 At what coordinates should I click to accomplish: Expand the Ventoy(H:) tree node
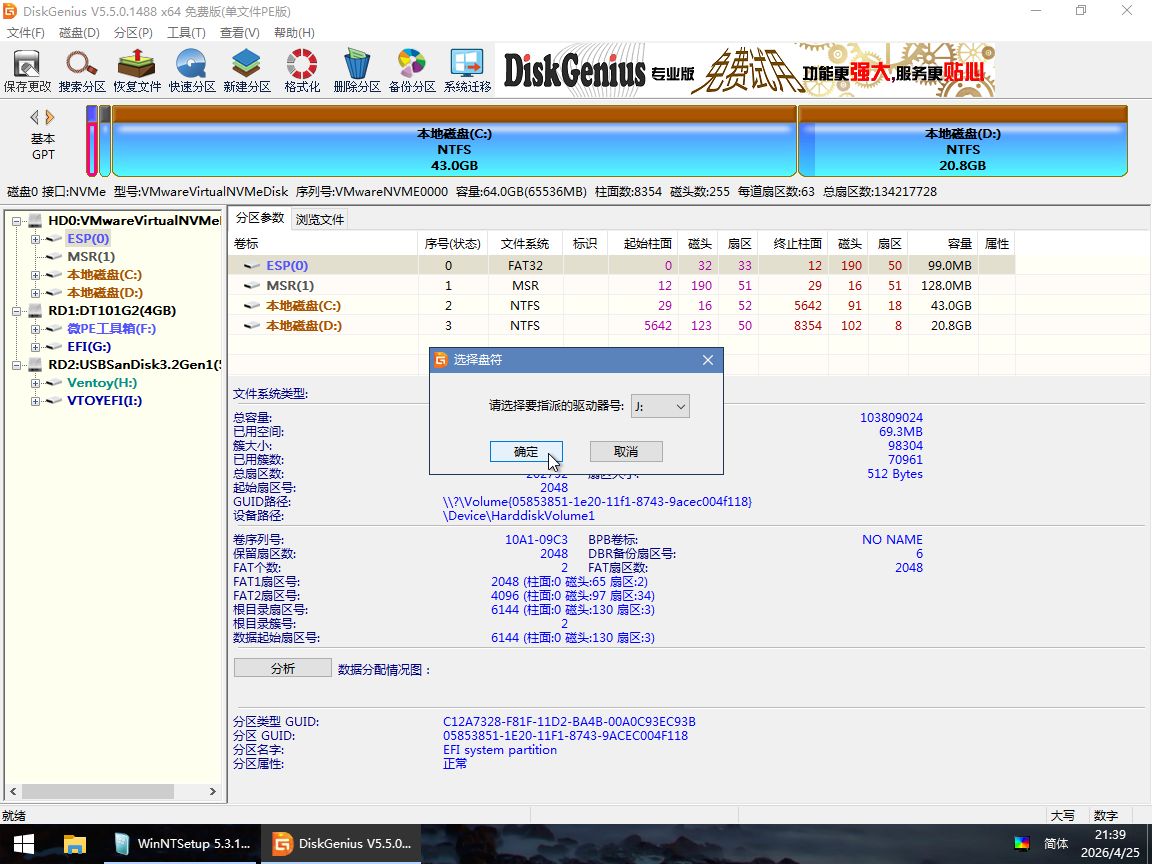click(x=35, y=383)
